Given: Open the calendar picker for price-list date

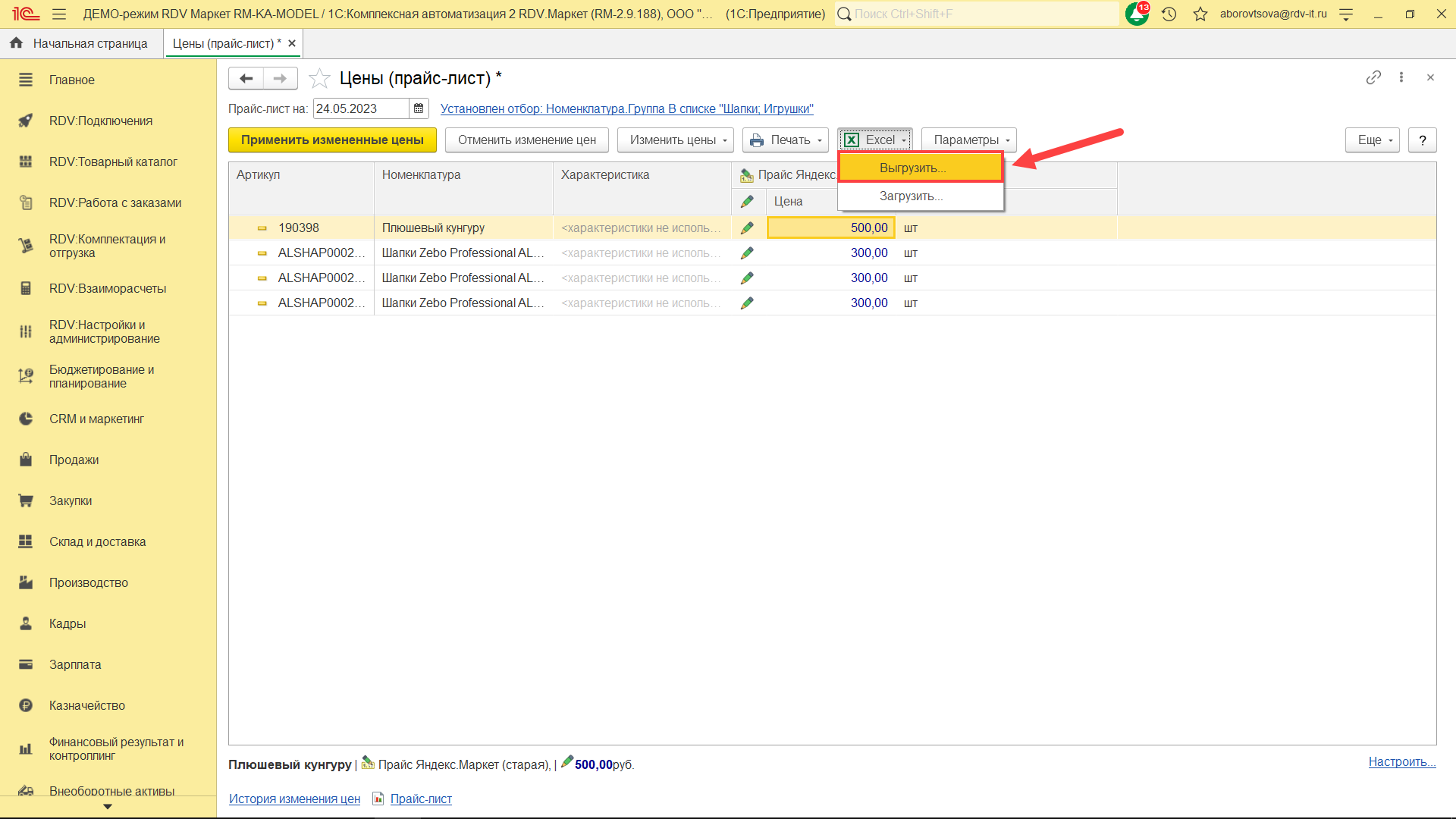Looking at the screenshot, I should tap(419, 108).
